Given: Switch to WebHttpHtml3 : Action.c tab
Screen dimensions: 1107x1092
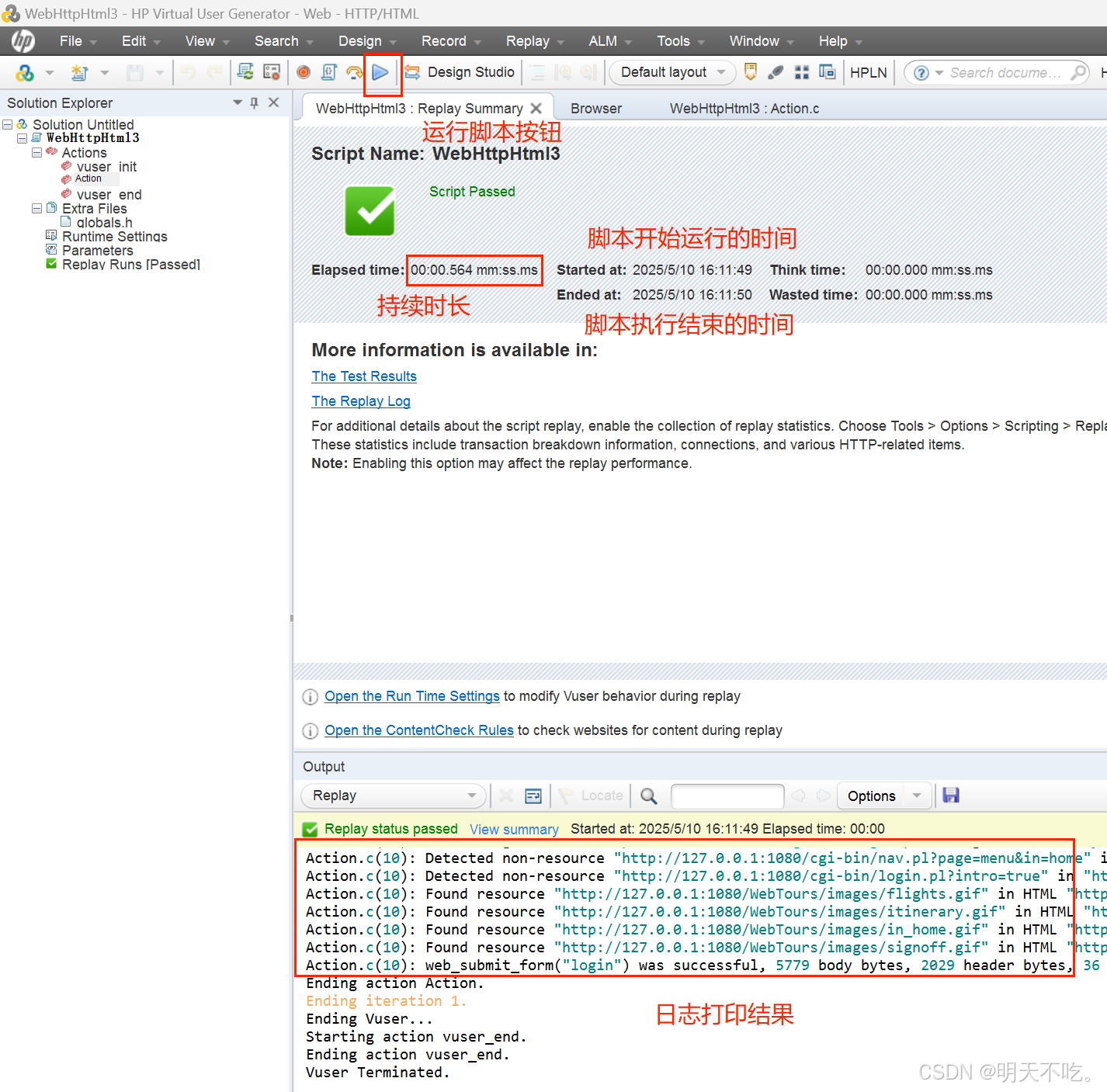Looking at the screenshot, I should click(744, 109).
